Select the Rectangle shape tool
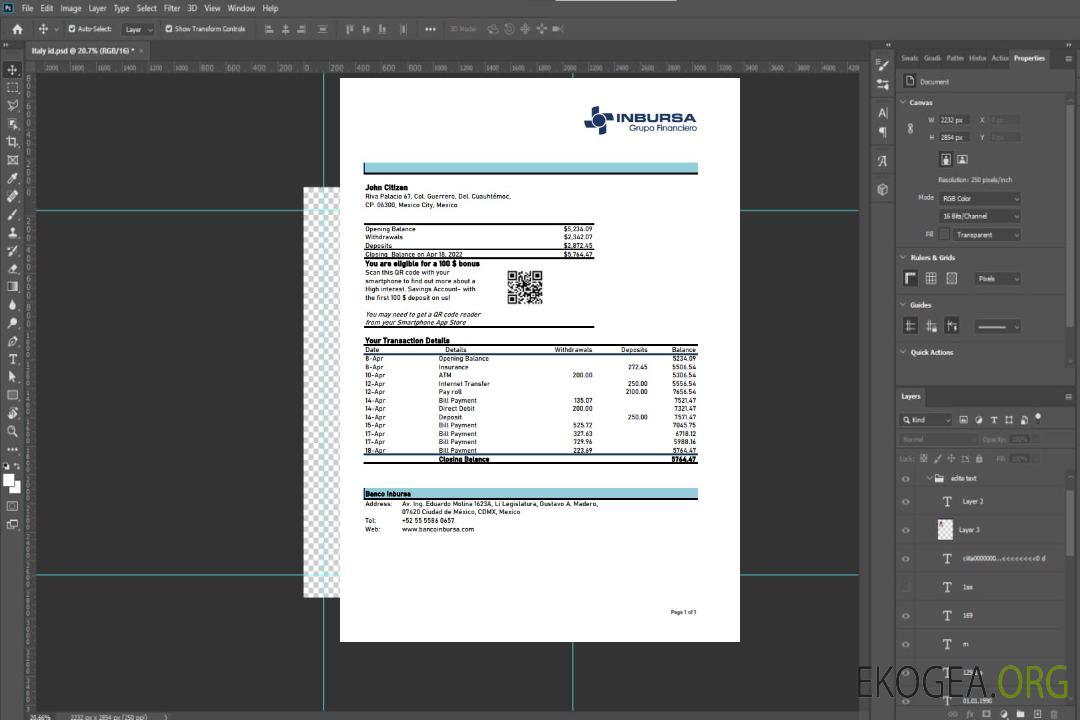 point(12,395)
